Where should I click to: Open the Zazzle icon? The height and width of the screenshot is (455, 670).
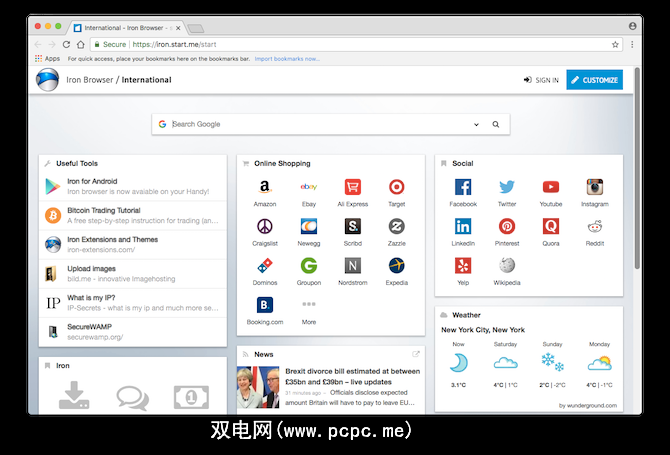pos(397,226)
